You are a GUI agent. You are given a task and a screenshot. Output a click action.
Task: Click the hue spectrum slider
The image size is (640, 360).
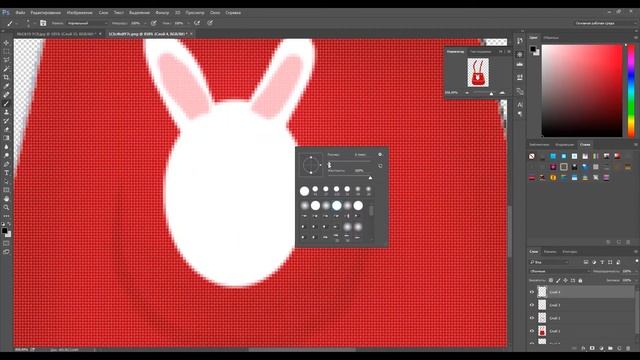(631, 91)
